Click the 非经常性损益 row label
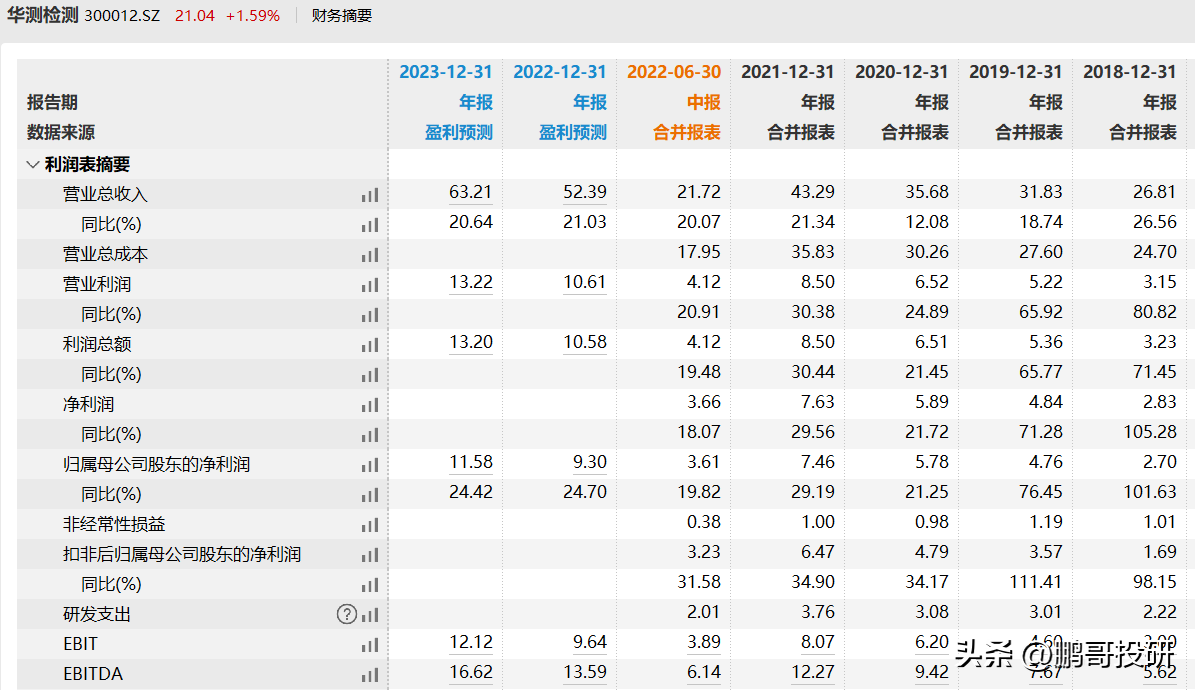 (x=114, y=525)
